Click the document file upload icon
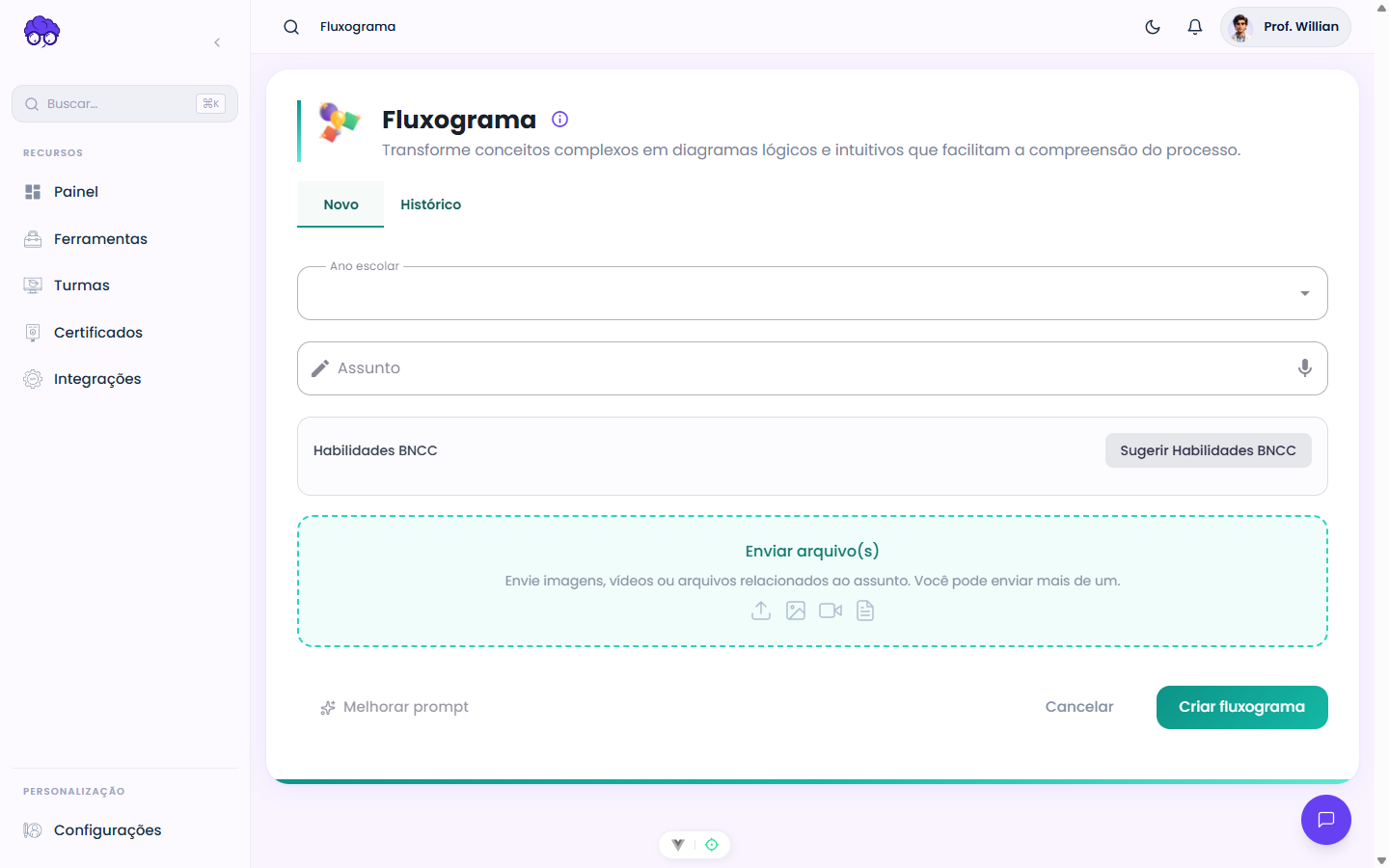This screenshot has width=1389, height=868. pos(865,610)
